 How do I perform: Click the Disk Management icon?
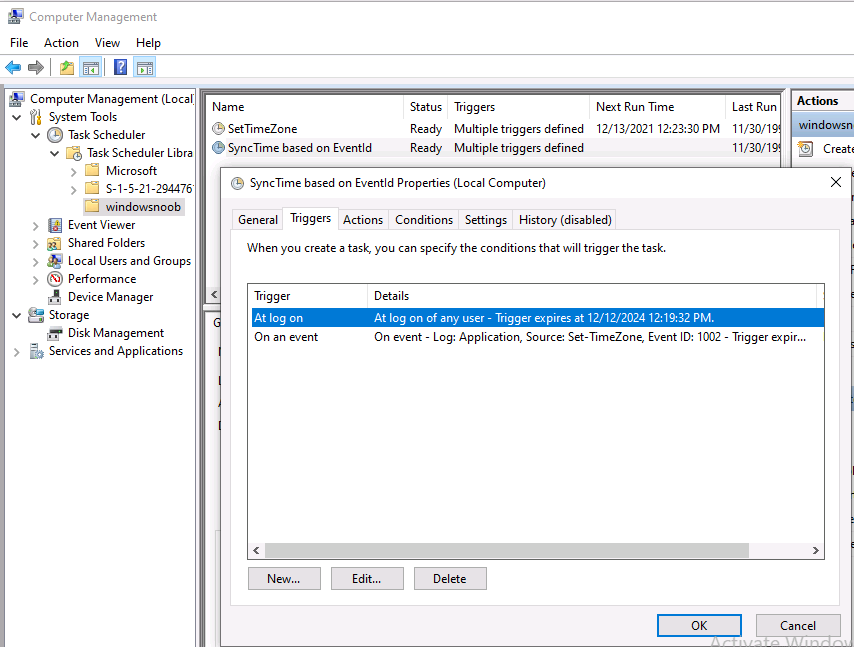54,333
